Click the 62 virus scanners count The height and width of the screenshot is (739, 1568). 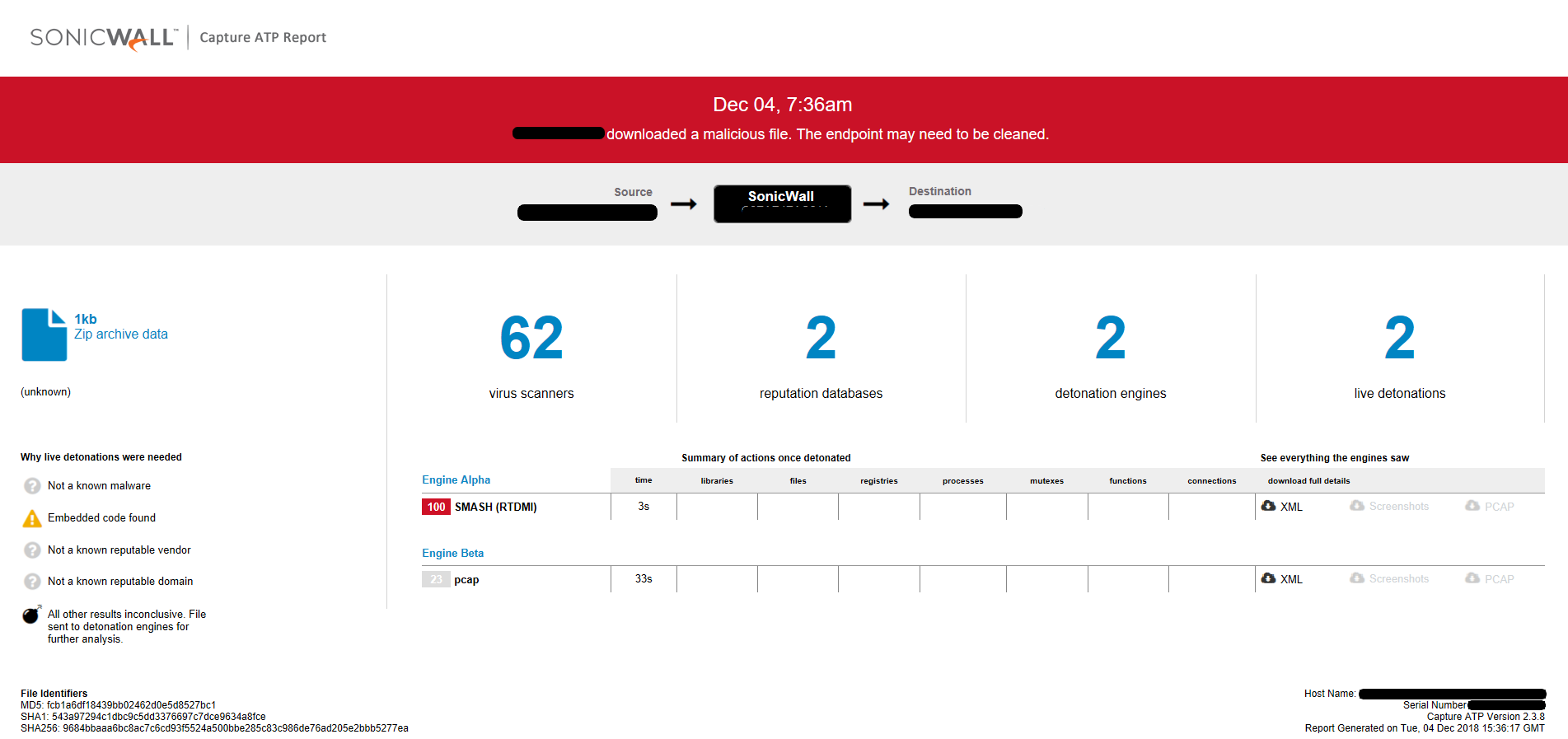coord(531,338)
